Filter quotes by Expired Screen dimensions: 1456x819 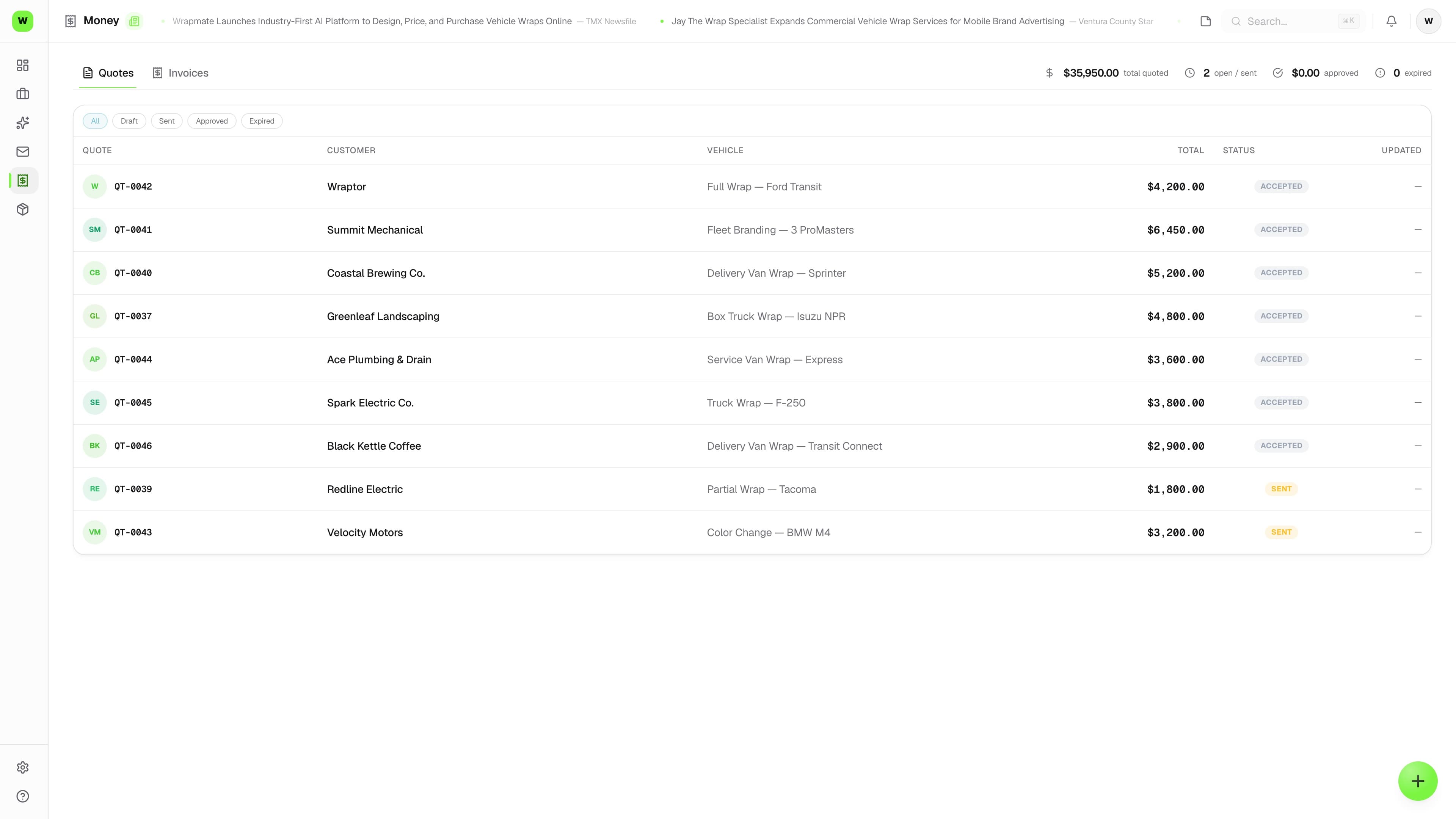click(x=262, y=121)
